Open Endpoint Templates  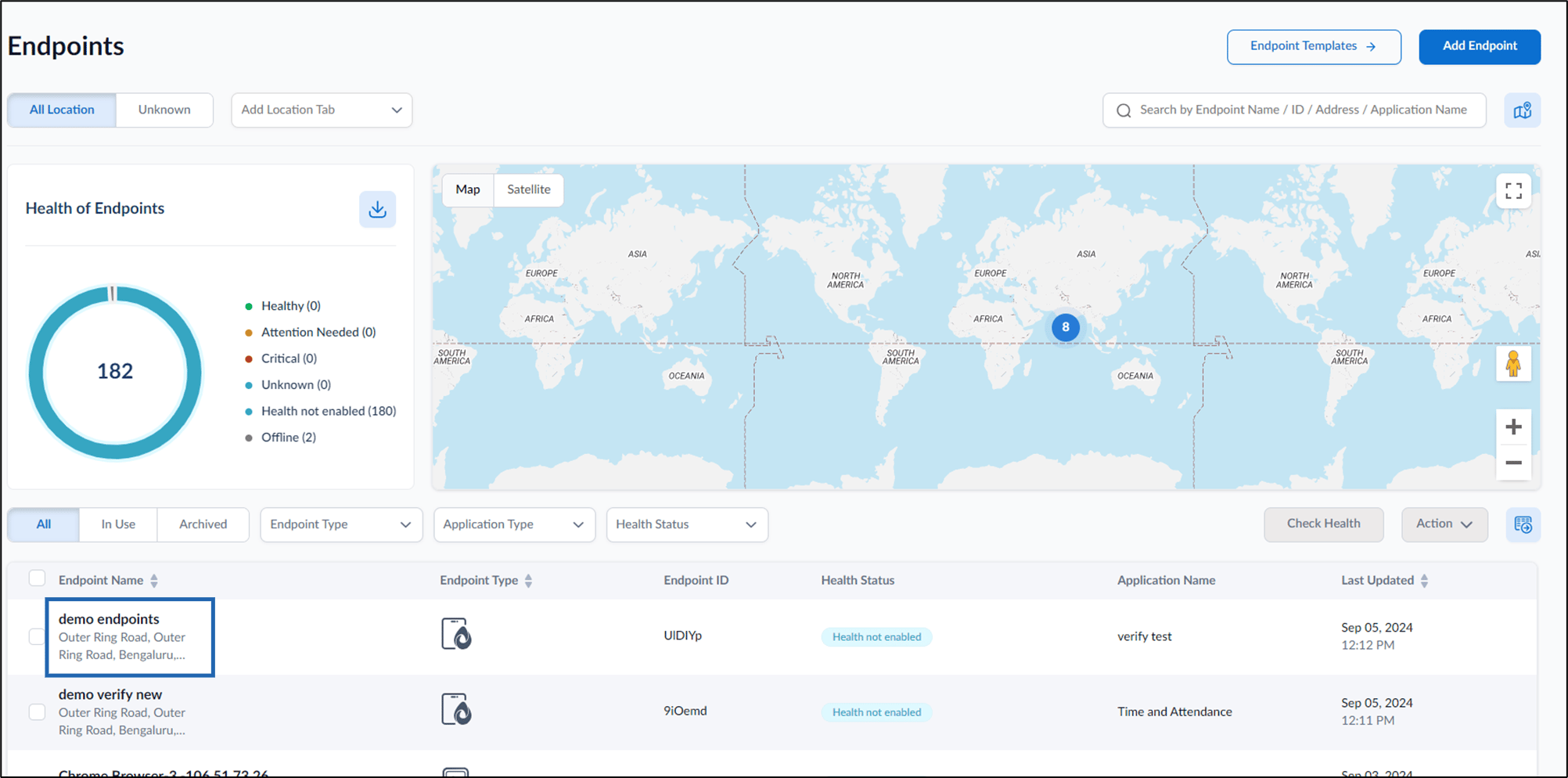pos(1314,46)
